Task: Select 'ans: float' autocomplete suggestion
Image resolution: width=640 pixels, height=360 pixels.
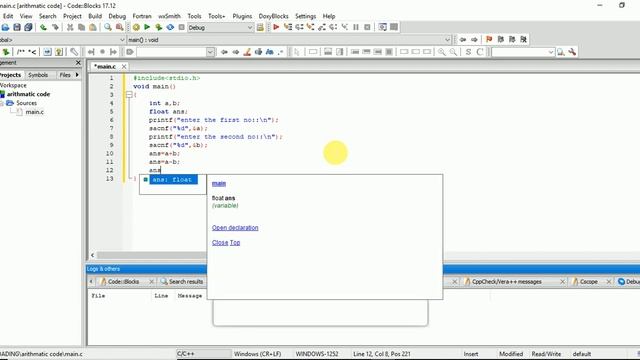Action: pyautogui.click(x=173, y=180)
